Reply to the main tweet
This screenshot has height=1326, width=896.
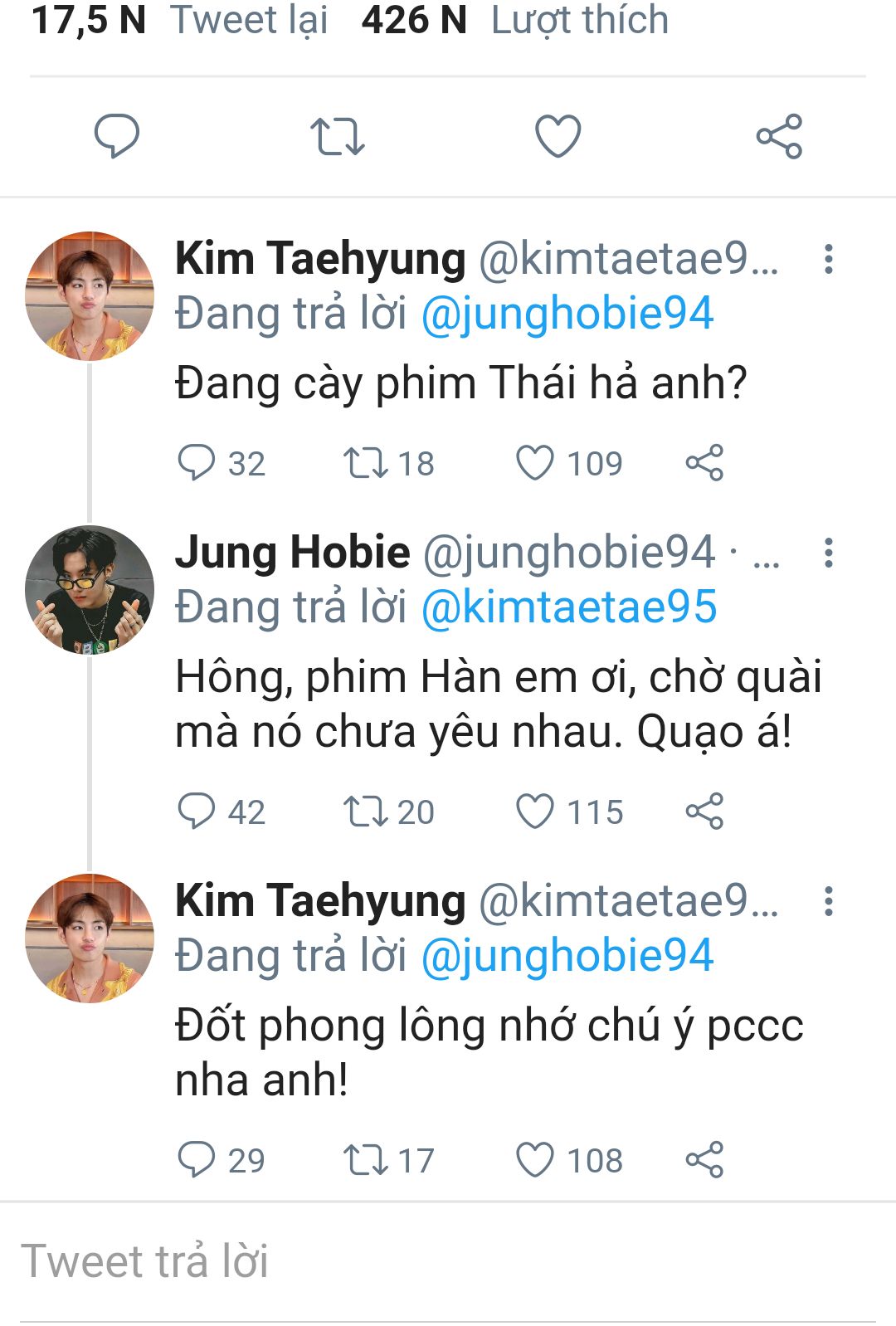click(x=116, y=136)
